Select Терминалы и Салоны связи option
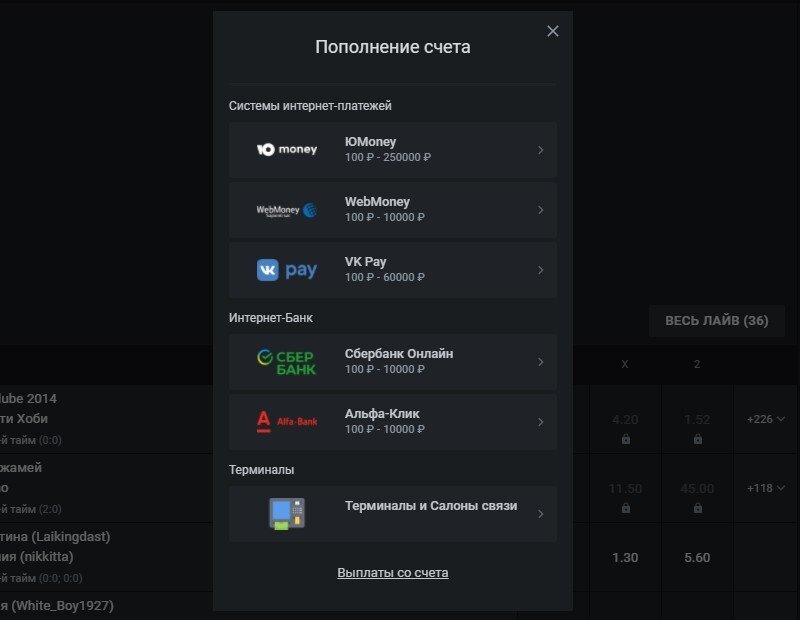The height and width of the screenshot is (620, 800). click(x=392, y=514)
